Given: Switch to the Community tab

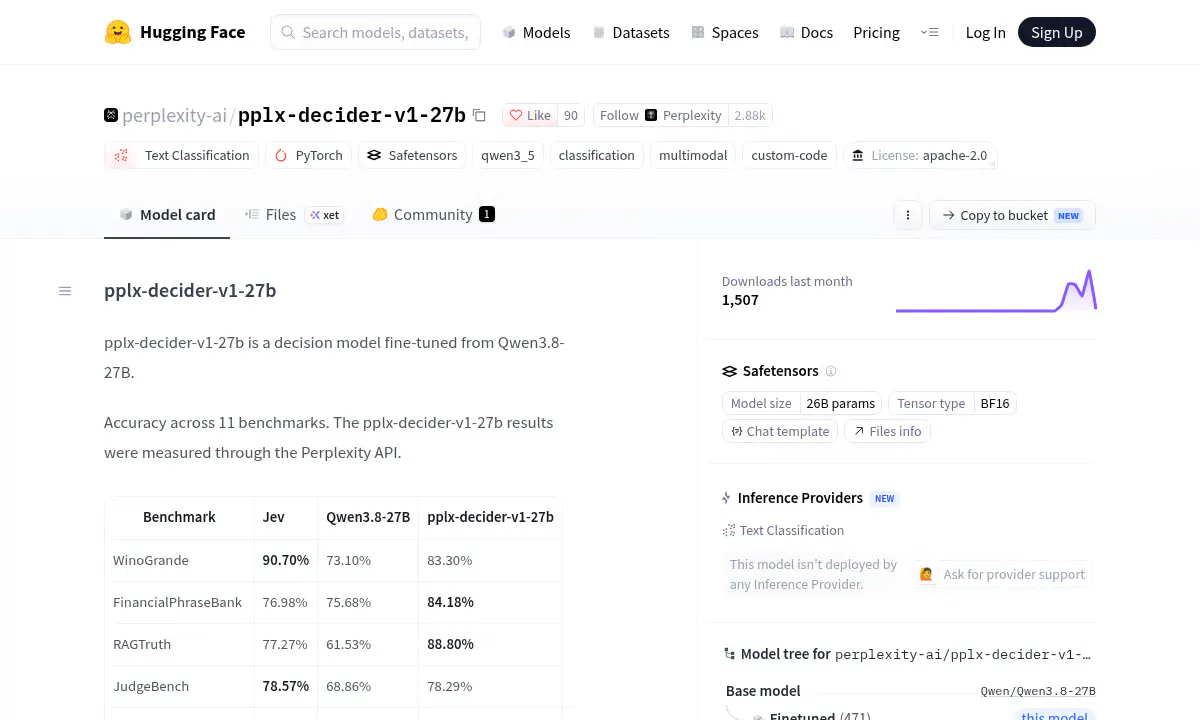Looking at the screenshot, I should pyautogui.click(x=433, y=215).
